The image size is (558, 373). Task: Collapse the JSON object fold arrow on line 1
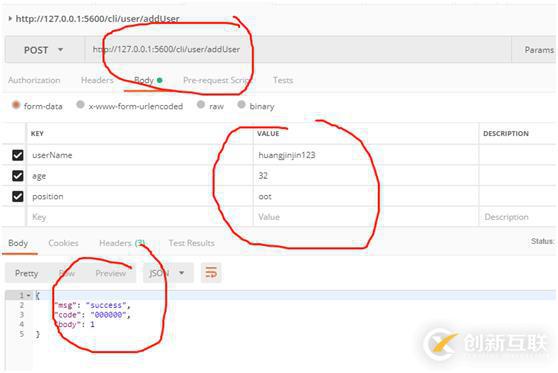(x=28, y=295)
